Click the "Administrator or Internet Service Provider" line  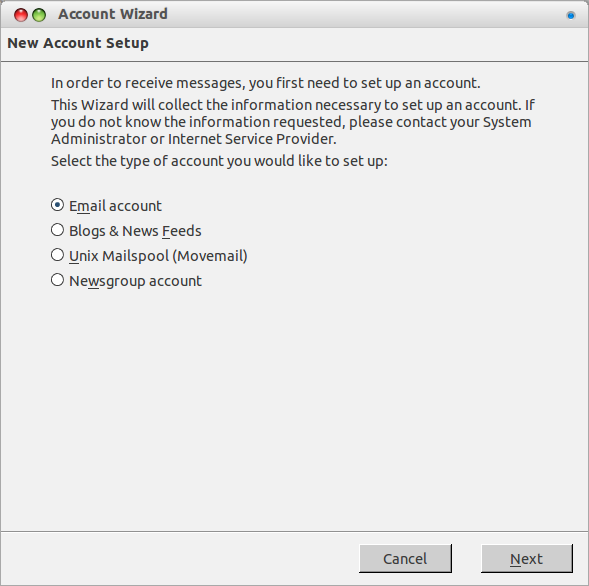click(x=194, y=139)
